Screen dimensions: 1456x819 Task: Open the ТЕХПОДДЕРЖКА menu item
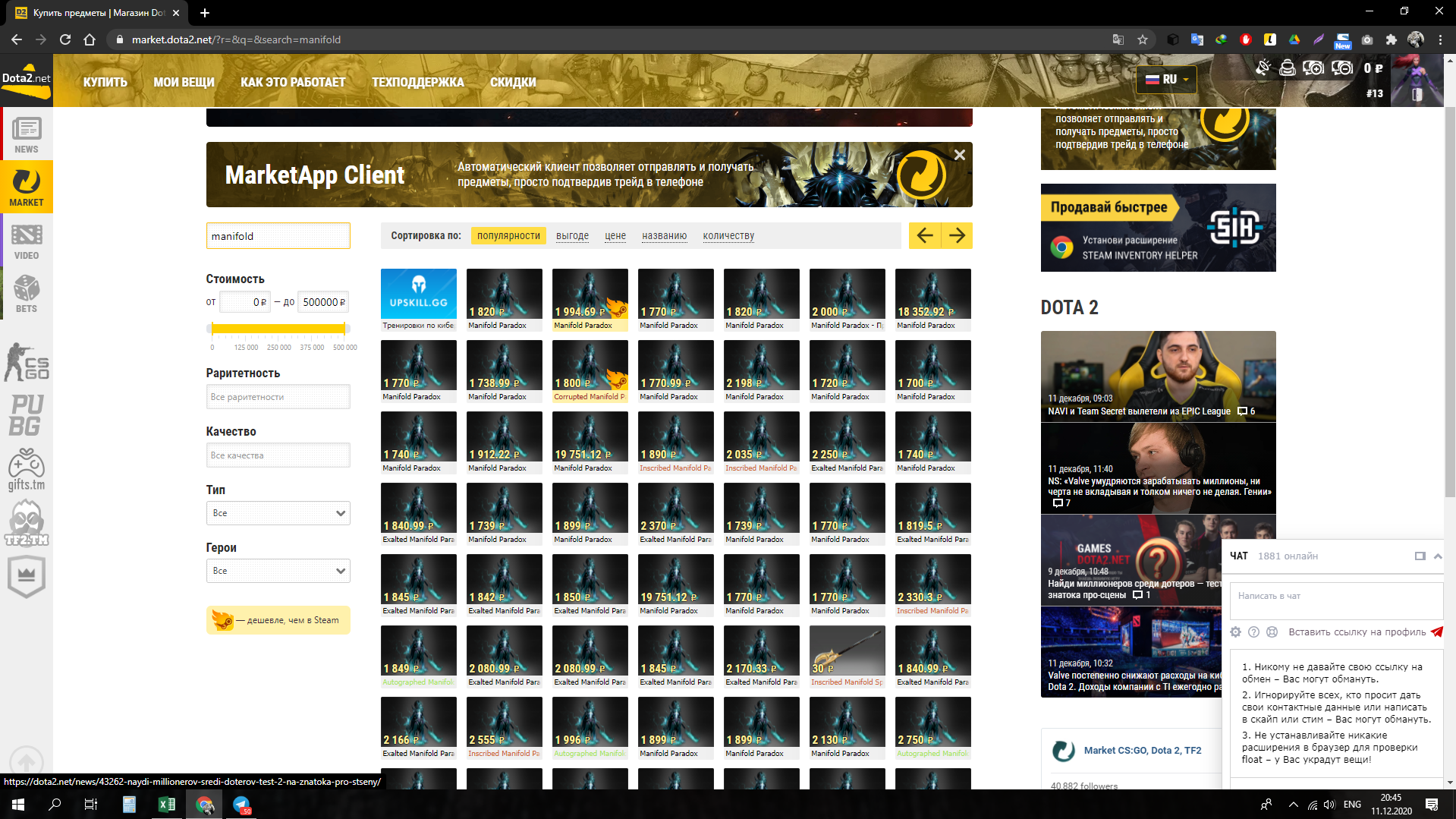click(x=417, y=82)
